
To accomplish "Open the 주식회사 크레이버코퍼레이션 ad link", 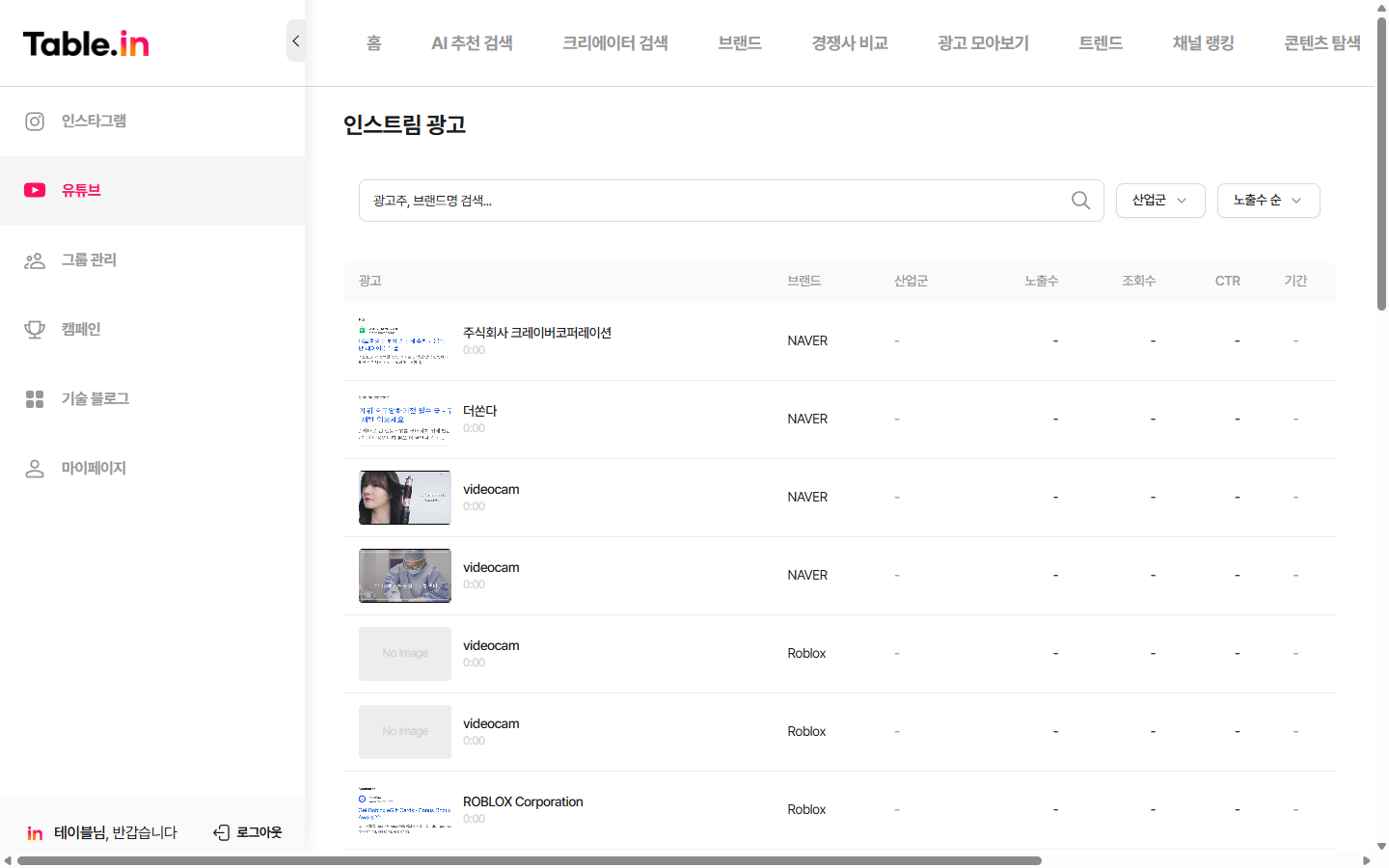I will [x=538, y=332].
